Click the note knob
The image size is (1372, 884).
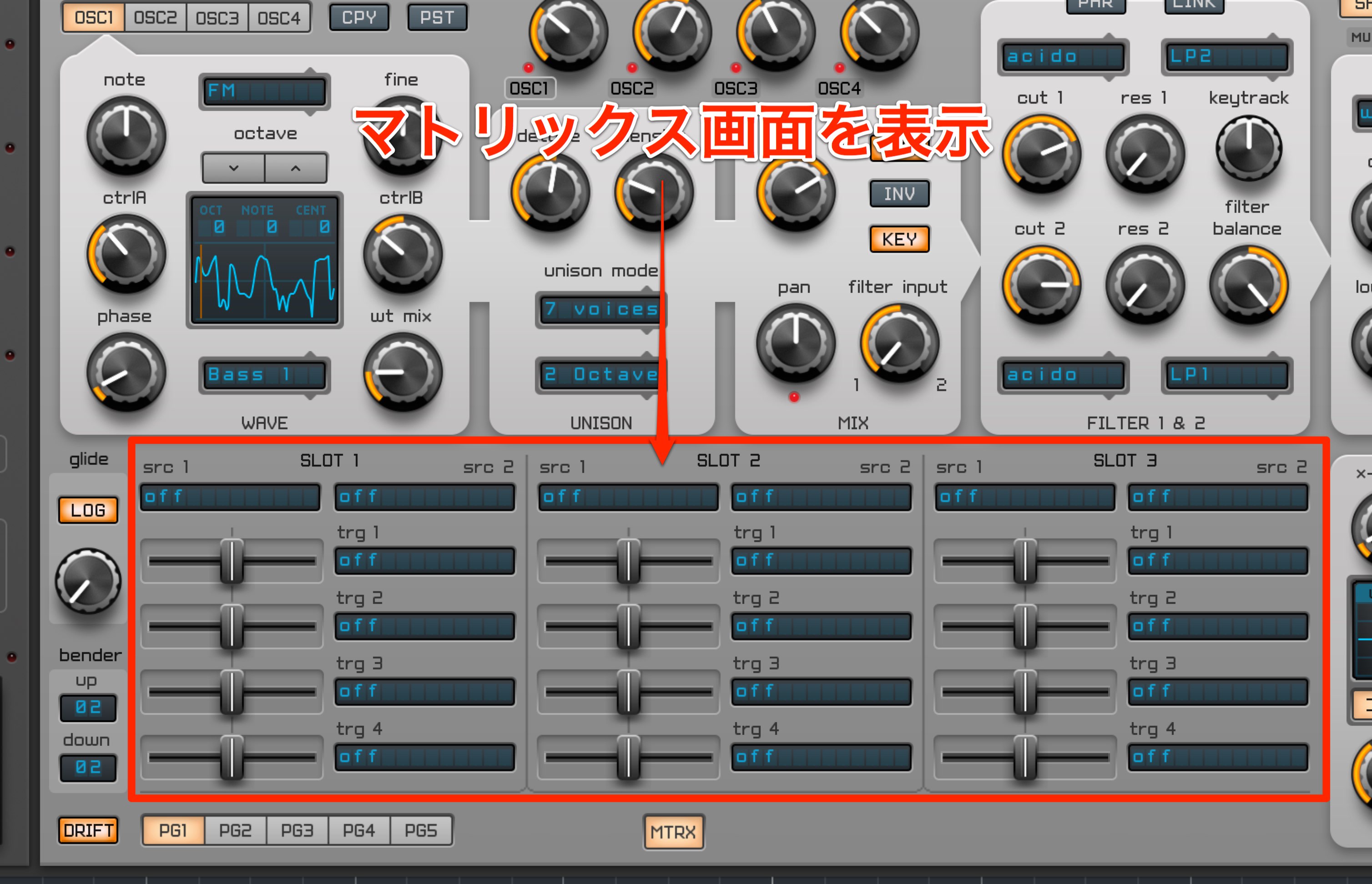(x=126, y=136)
